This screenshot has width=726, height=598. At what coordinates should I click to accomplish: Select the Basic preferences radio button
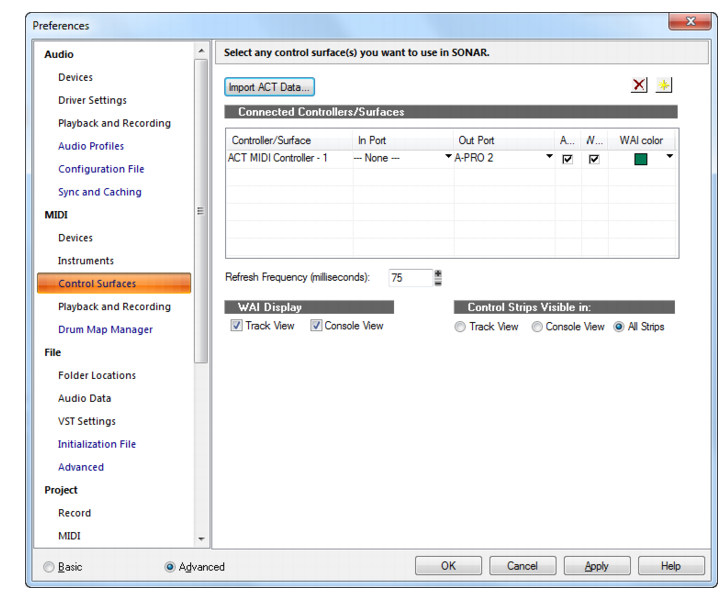click(x=49, y=567)
